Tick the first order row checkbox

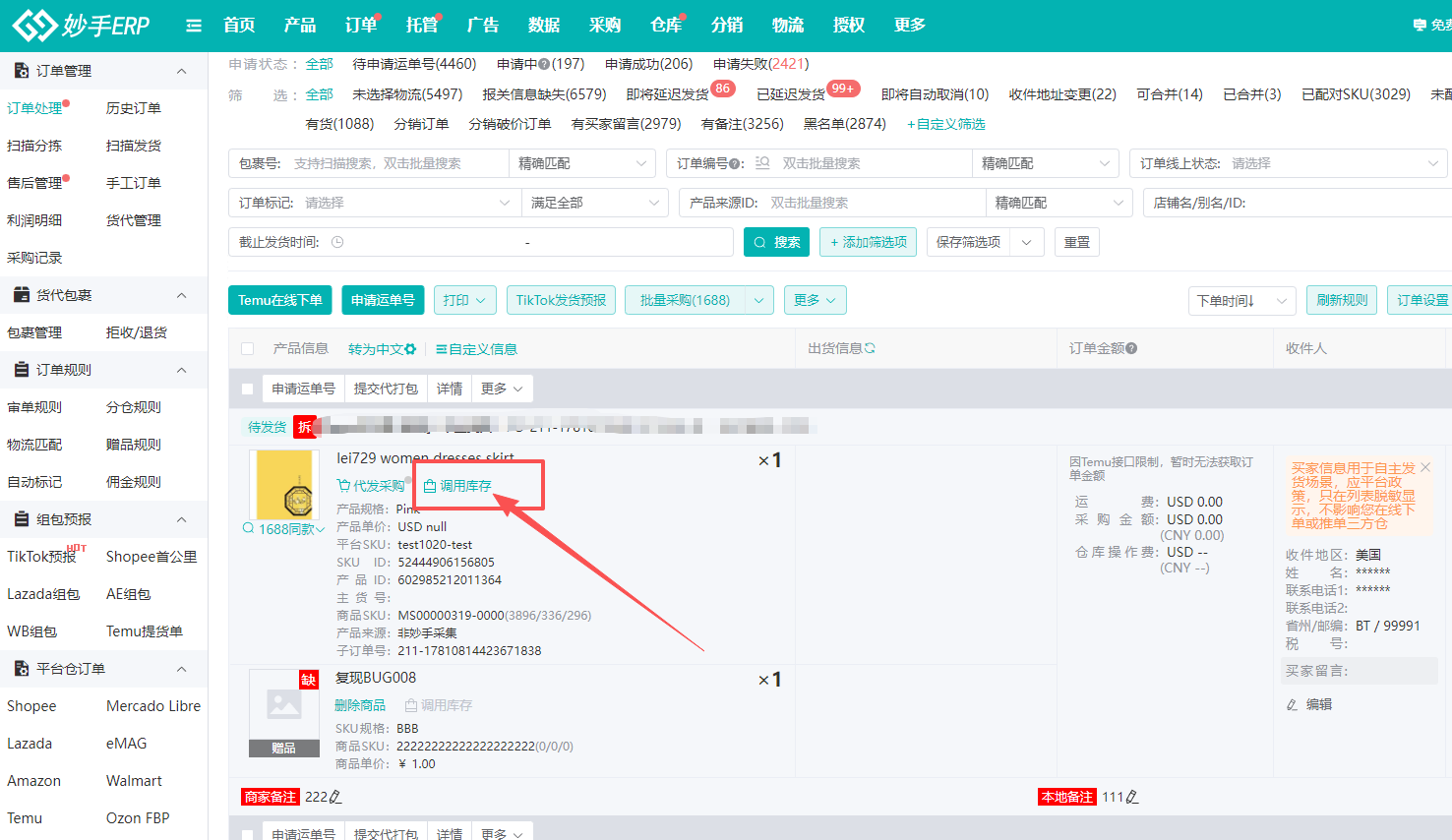point(248,390)
